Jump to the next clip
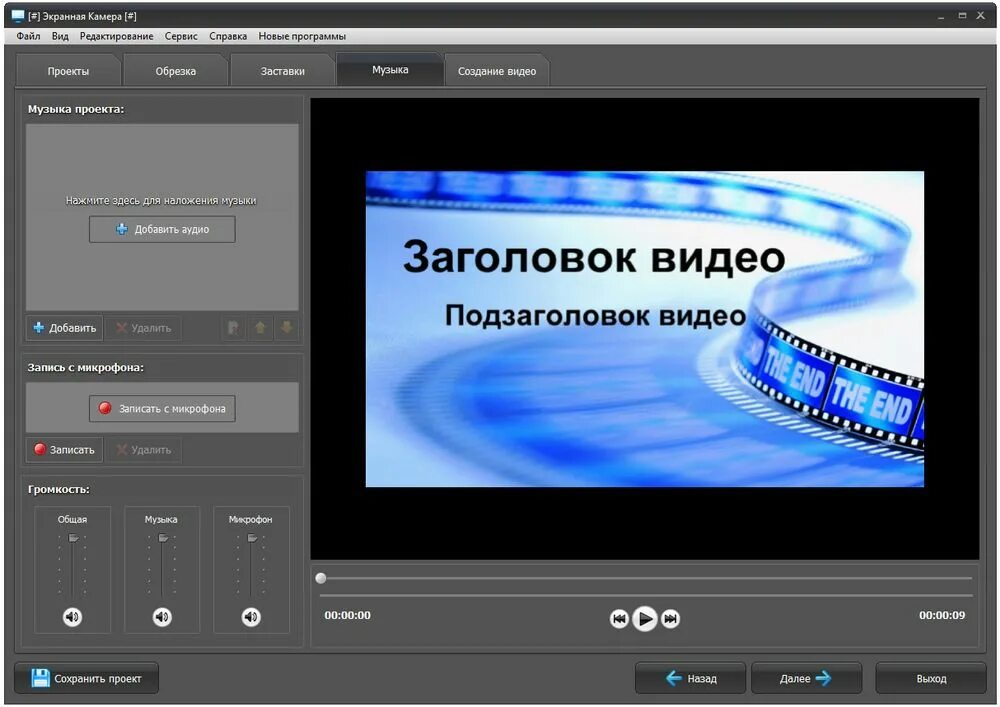This screenshot has width=1000, height=707. click(670, 619)
